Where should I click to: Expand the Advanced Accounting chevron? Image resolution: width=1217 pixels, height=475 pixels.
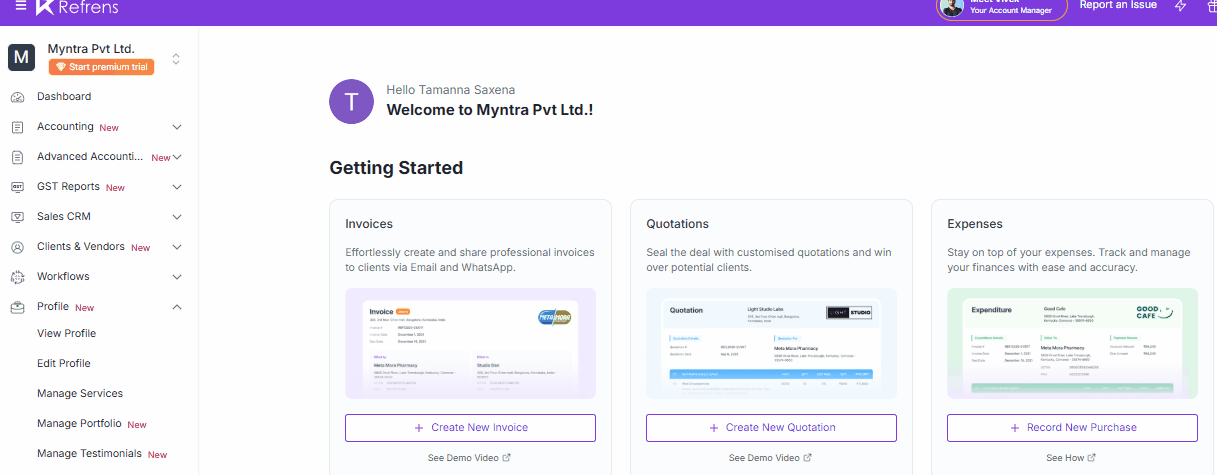click(x=177, y=157)
